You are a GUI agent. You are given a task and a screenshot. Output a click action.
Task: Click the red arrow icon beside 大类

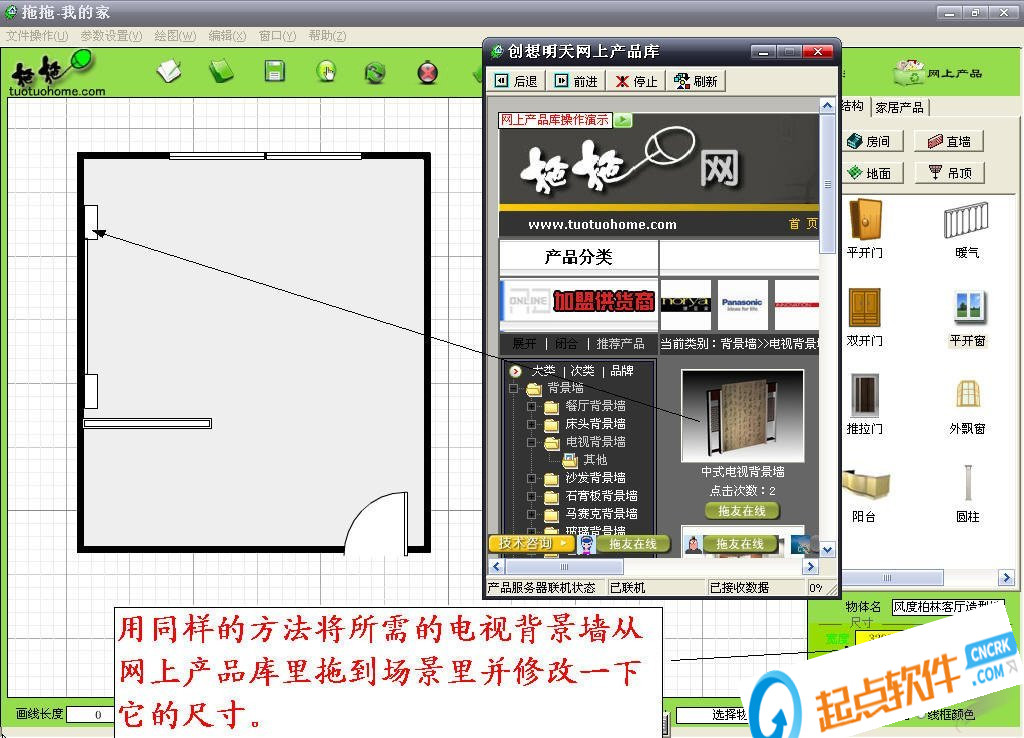(515, 371)
